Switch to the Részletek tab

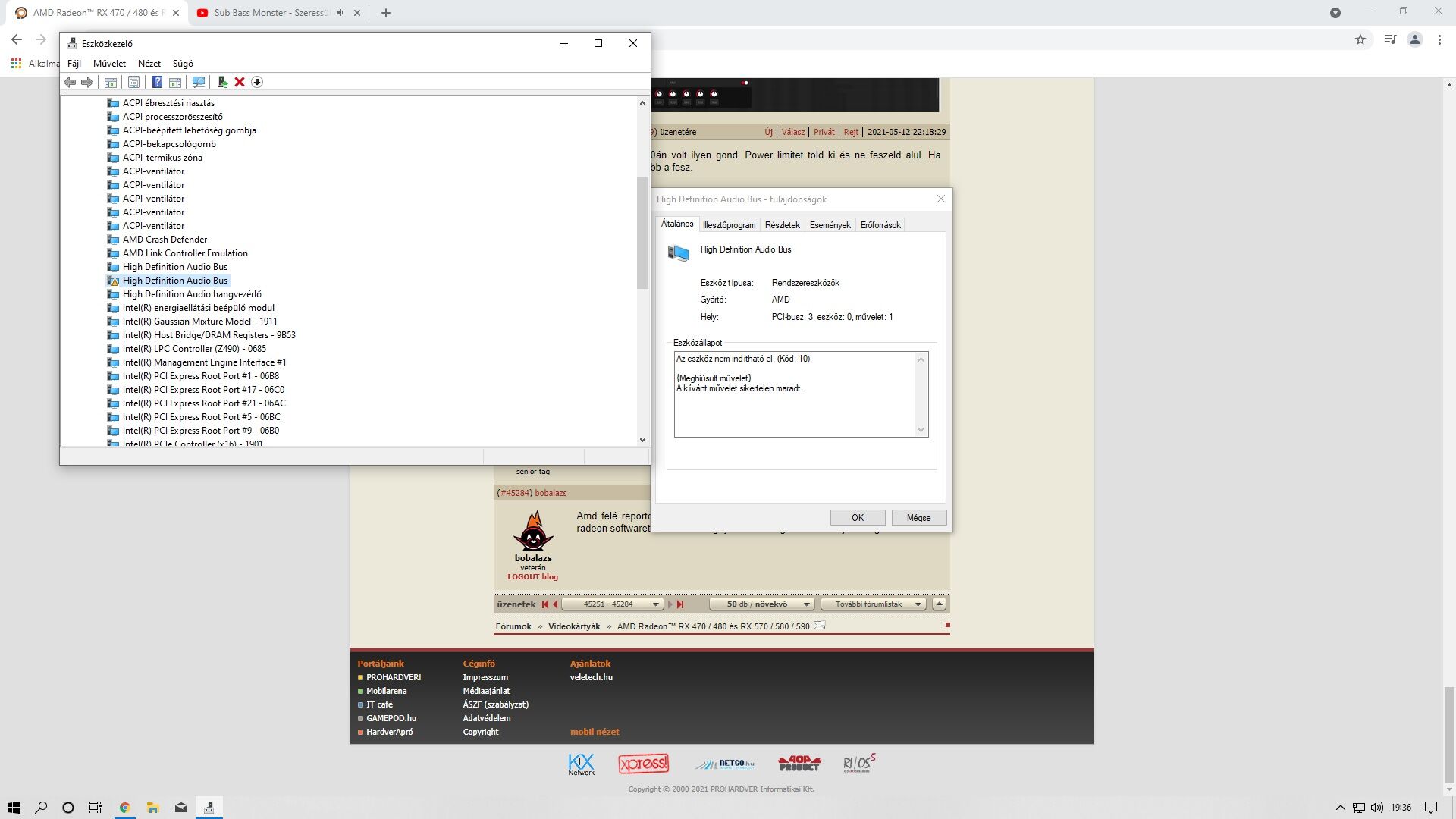point(783,225)
